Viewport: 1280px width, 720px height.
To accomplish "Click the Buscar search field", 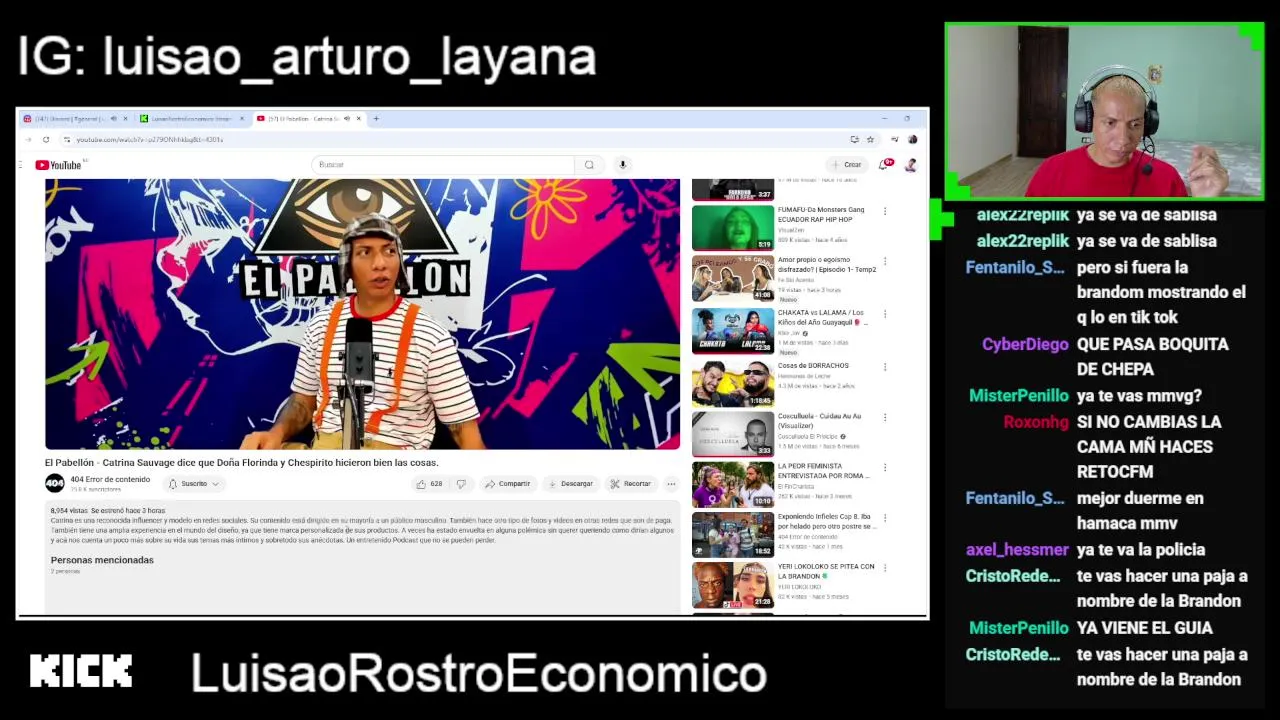I will point(443,165).
